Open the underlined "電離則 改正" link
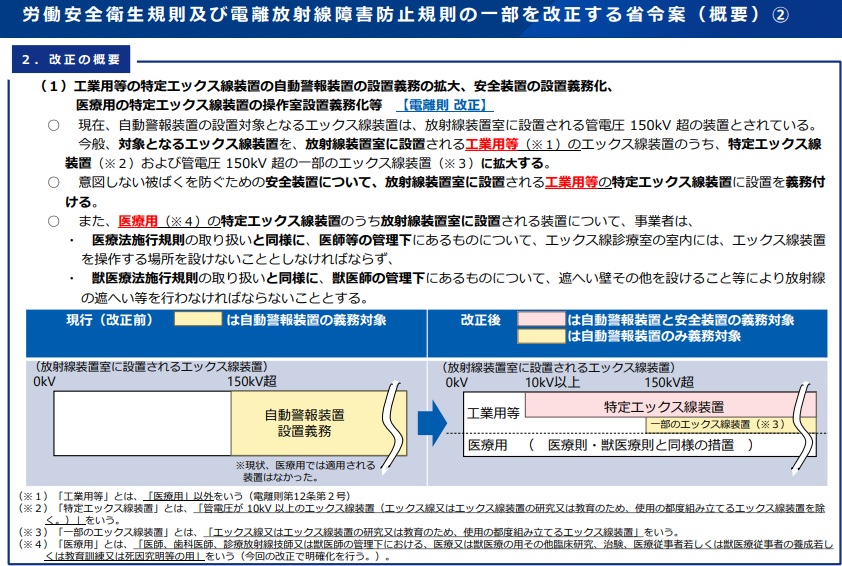The width and height of the screenshot is (842, 566). click(x=444, y=105)
